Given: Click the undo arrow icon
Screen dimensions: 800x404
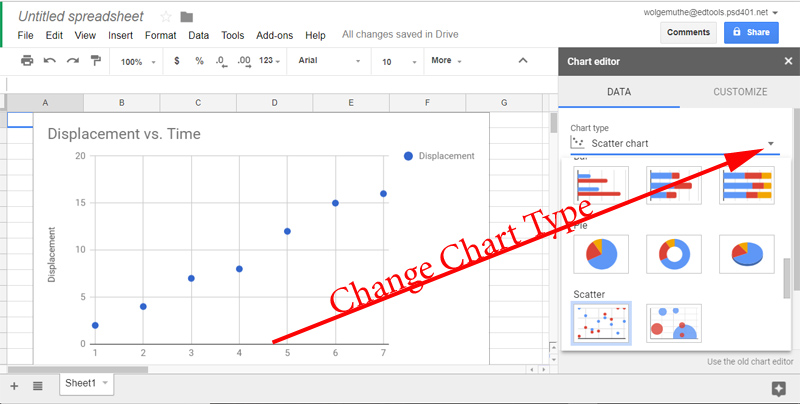Looking at the screenshot, I should (x=50, y=61).
